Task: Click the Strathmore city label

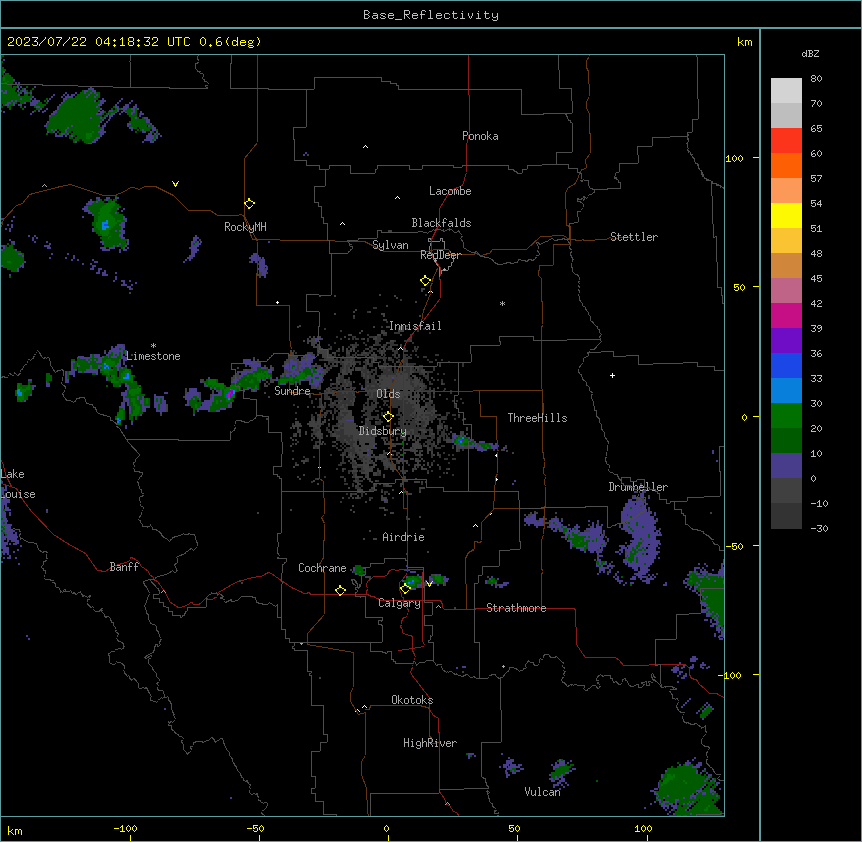Action: click(x=516, y=608)
